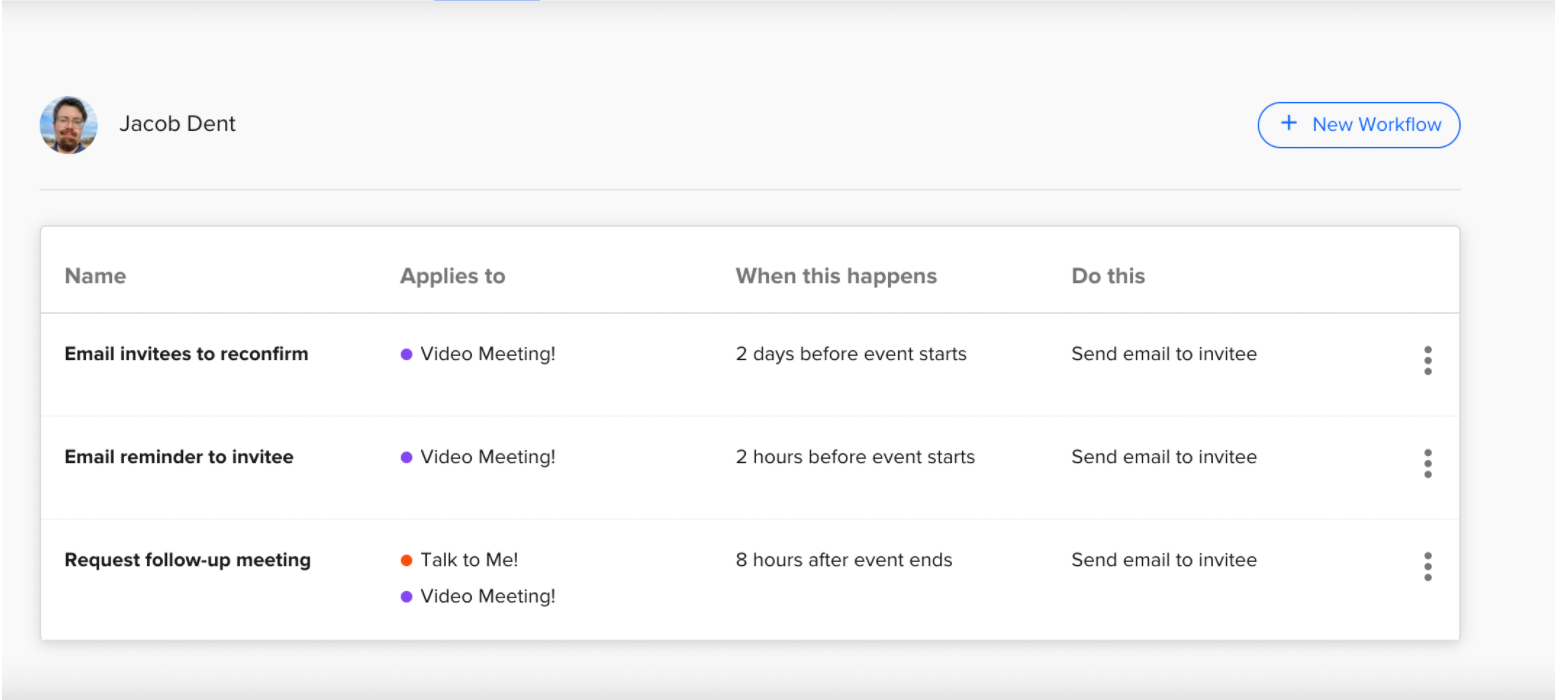Click 2 days before event starts trigger

(851, 354)
